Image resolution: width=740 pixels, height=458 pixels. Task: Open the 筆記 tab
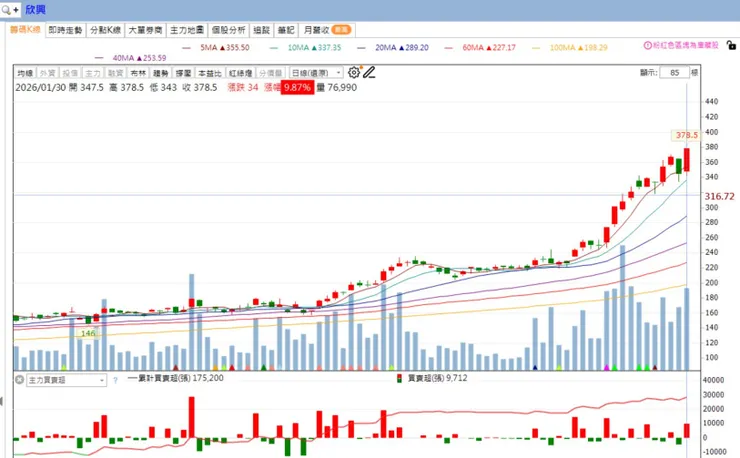coord(286,30)
